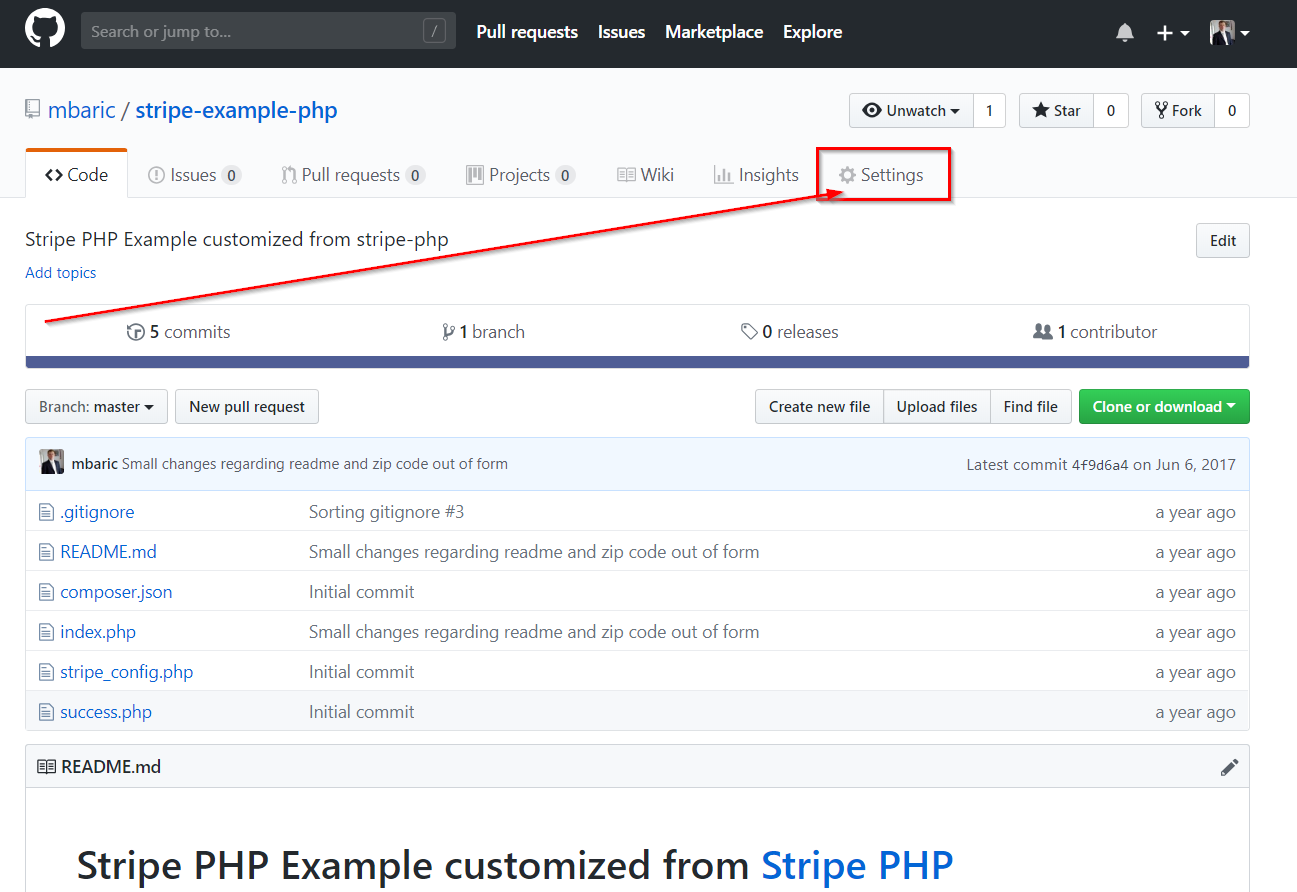The image size is (1297, 892).
Task: Click the repository book icon beside mbaric
Action: [33, 110]
